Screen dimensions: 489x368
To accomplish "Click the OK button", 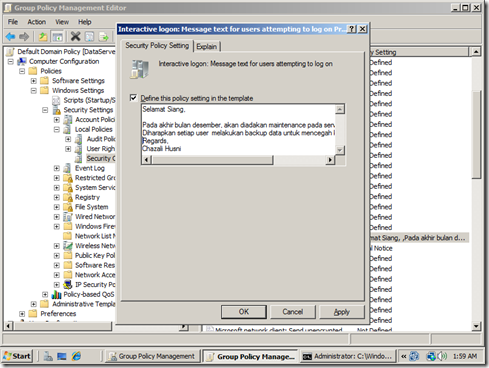I will pos(244,312).
